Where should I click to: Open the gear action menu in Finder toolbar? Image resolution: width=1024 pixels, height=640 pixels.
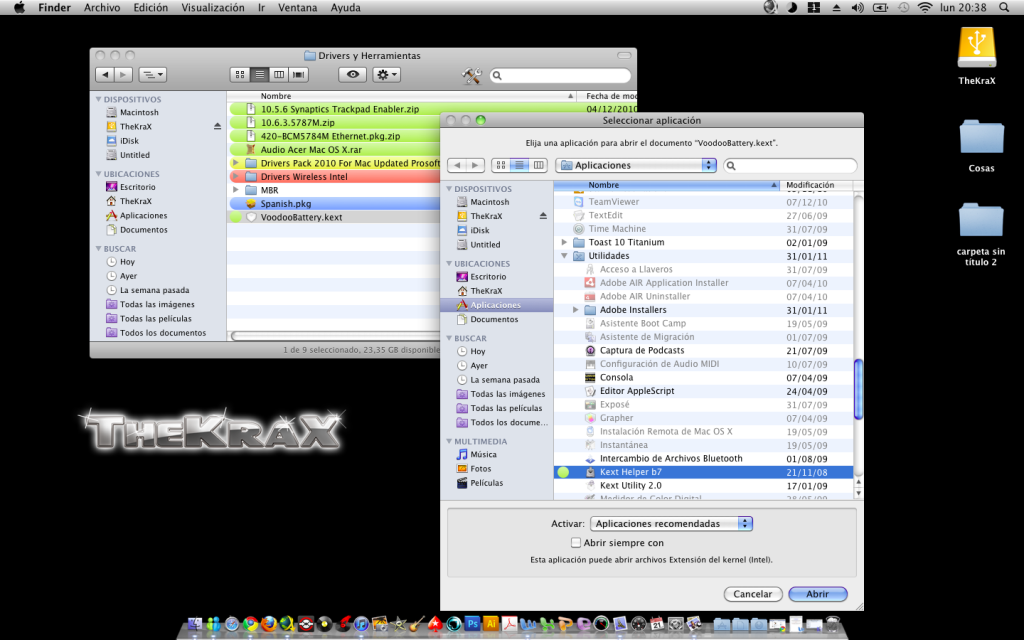pos(387,74)
